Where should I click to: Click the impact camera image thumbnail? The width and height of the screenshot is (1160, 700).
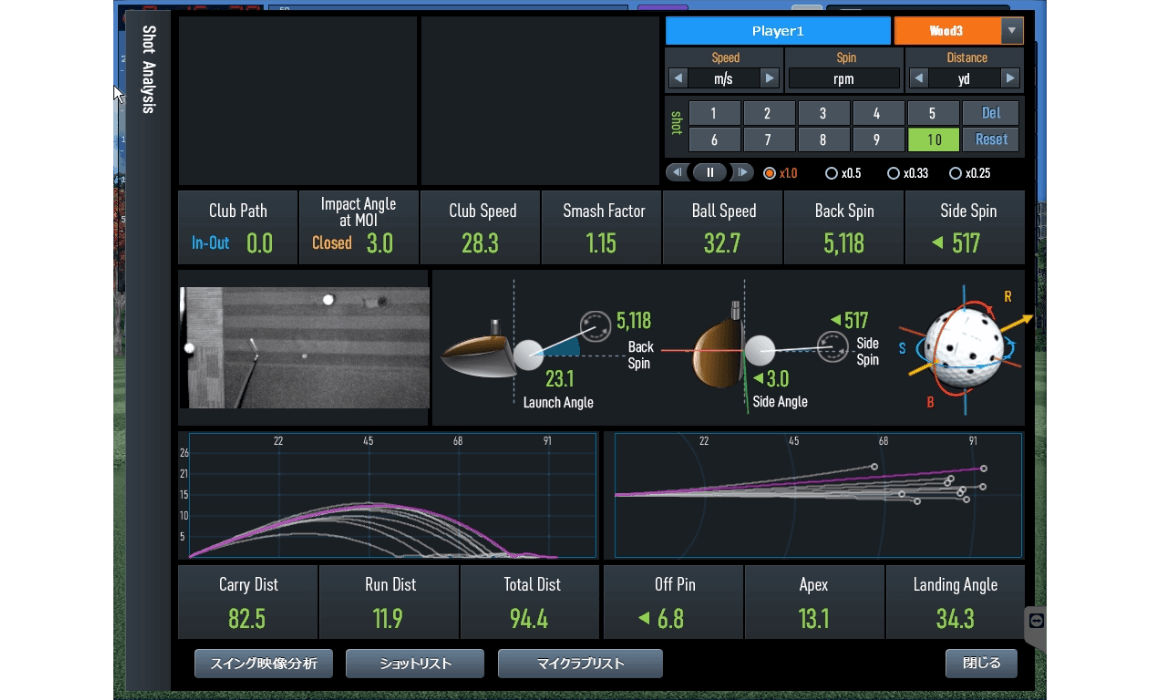tap(304, 347)
